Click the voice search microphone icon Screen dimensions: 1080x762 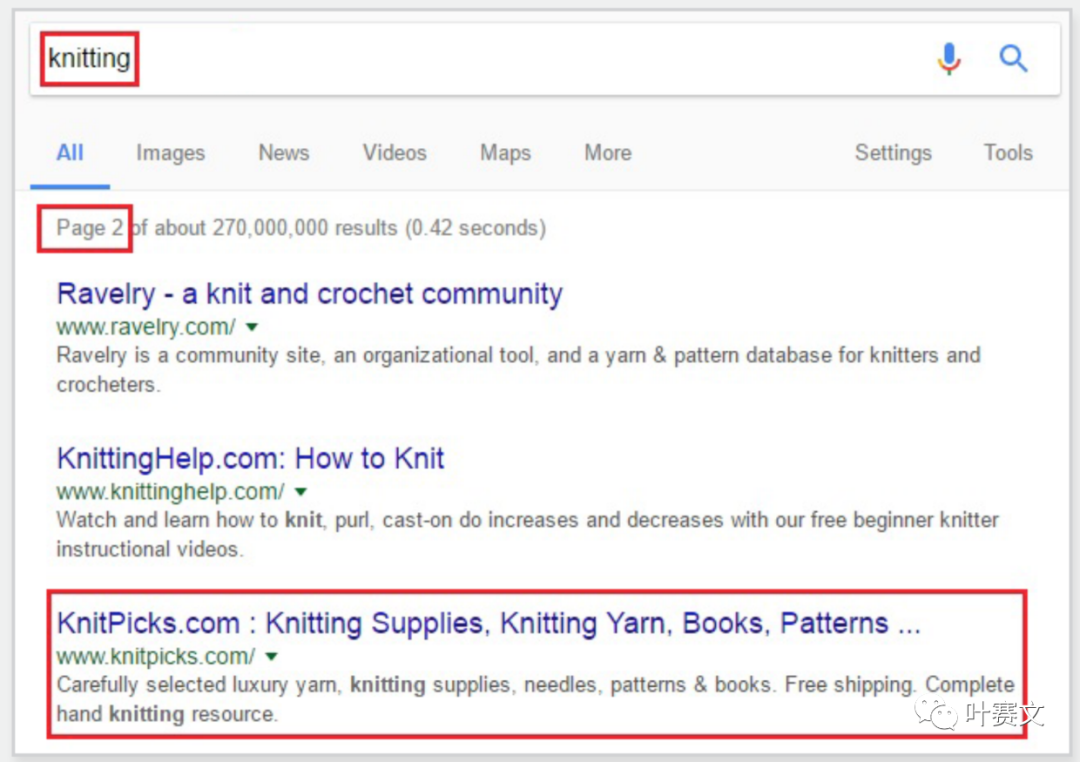(949, 59)
